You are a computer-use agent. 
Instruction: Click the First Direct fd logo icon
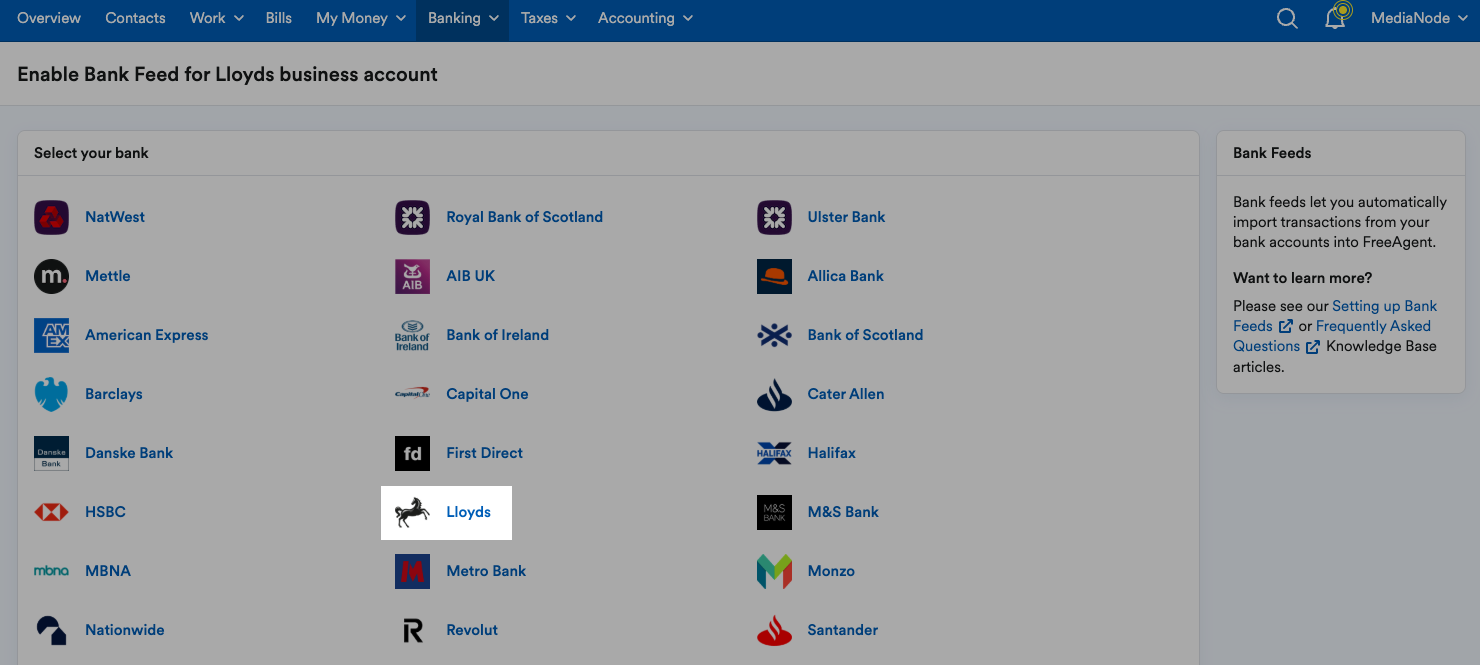(x=412, y=453)
